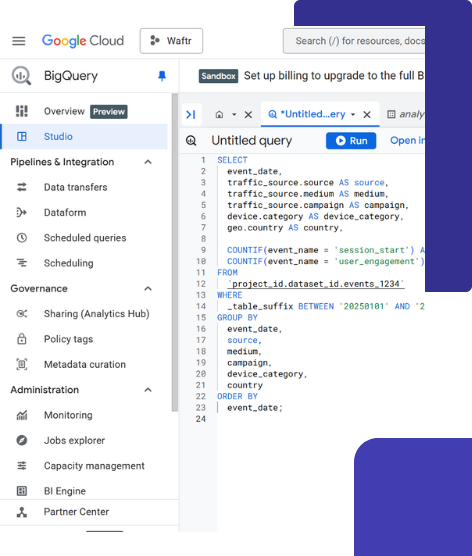This screenshot has width=472, height=556.
Task: Close the home tab
Action: click(x=248, y=115)
